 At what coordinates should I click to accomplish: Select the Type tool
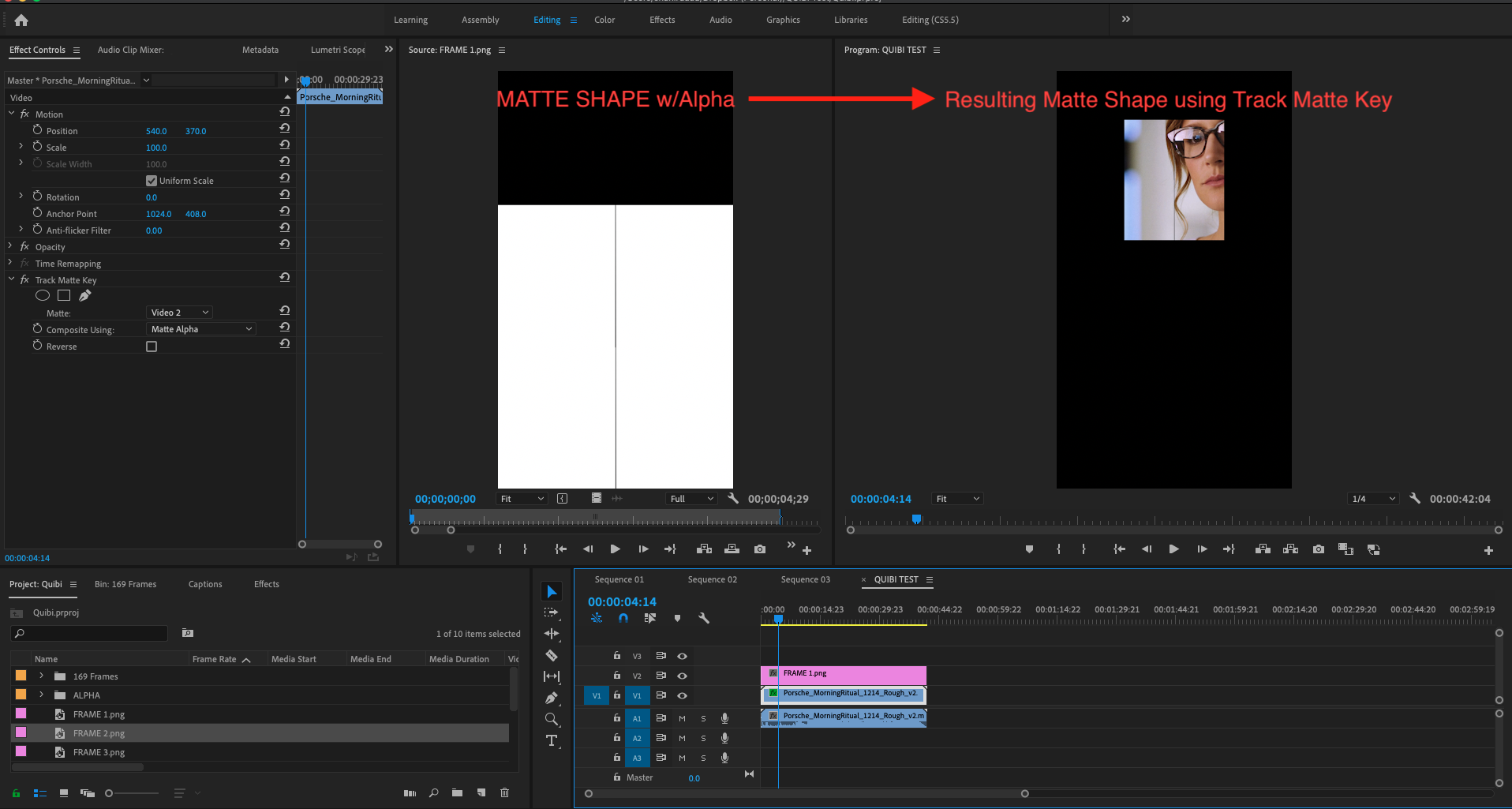coord(552,740)
